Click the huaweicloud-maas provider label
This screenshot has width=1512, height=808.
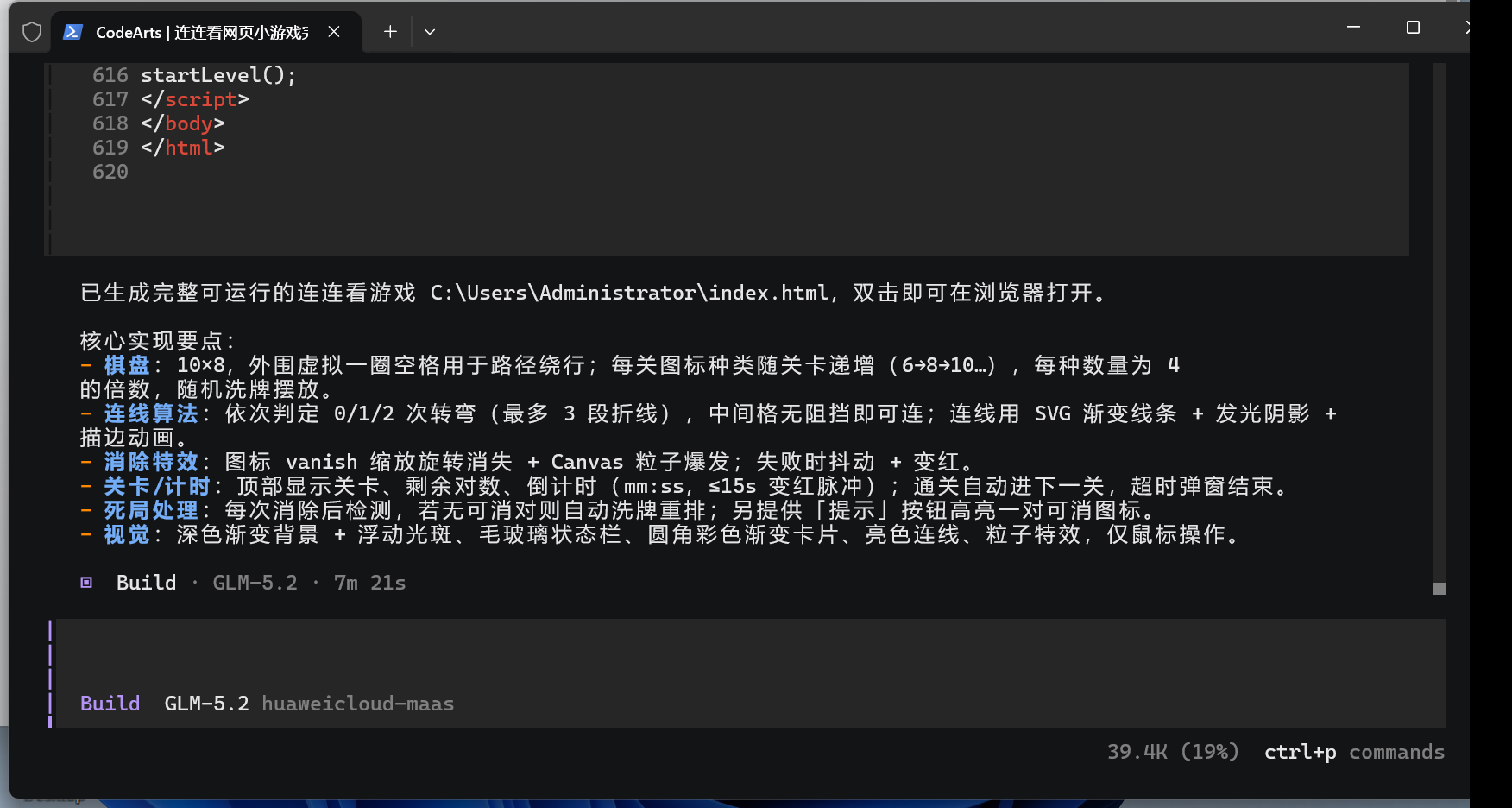[x=357, y=704]
